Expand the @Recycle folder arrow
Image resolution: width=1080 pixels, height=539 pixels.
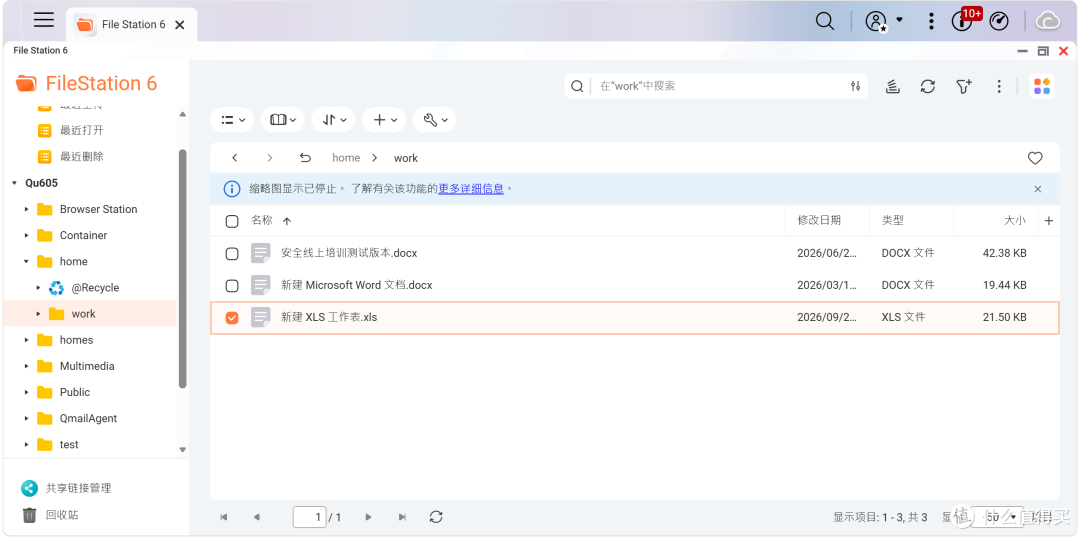(x=39, y=288)
